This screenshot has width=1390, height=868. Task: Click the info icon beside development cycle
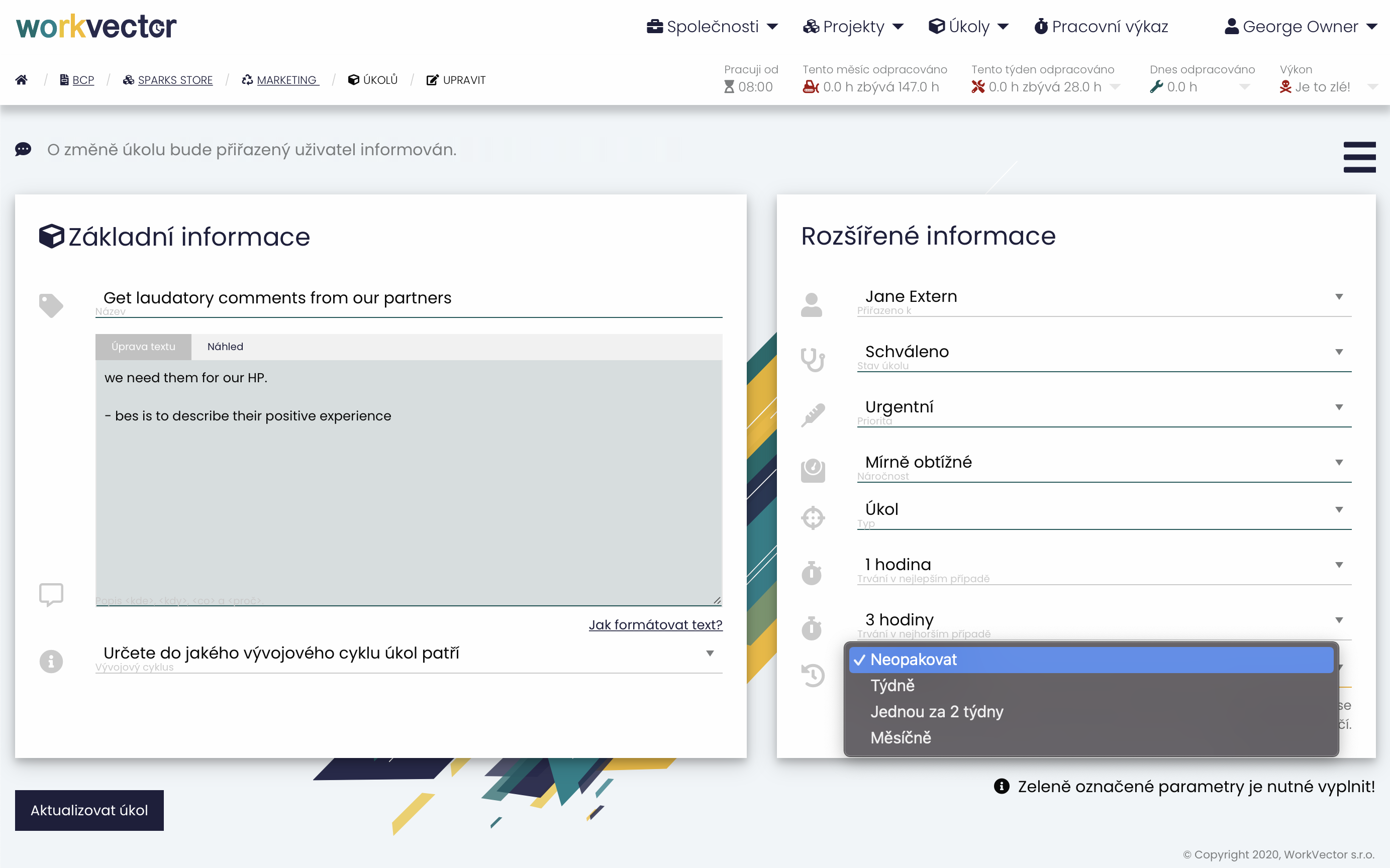[51, 661]
